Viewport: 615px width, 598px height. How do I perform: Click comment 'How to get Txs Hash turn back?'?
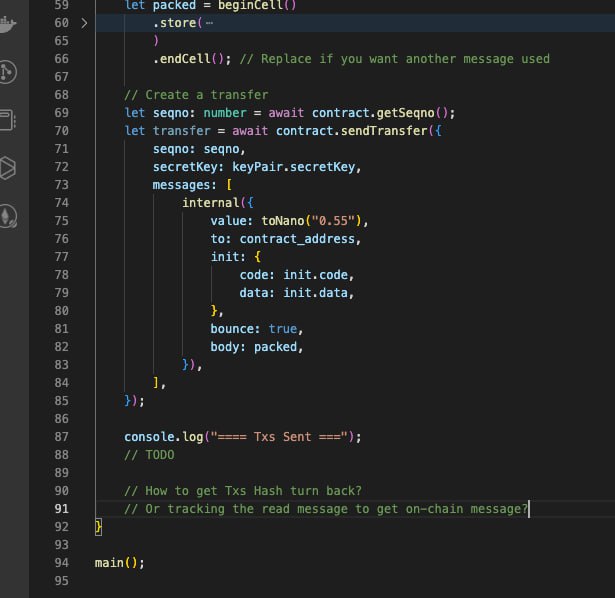tap(253, 491)
